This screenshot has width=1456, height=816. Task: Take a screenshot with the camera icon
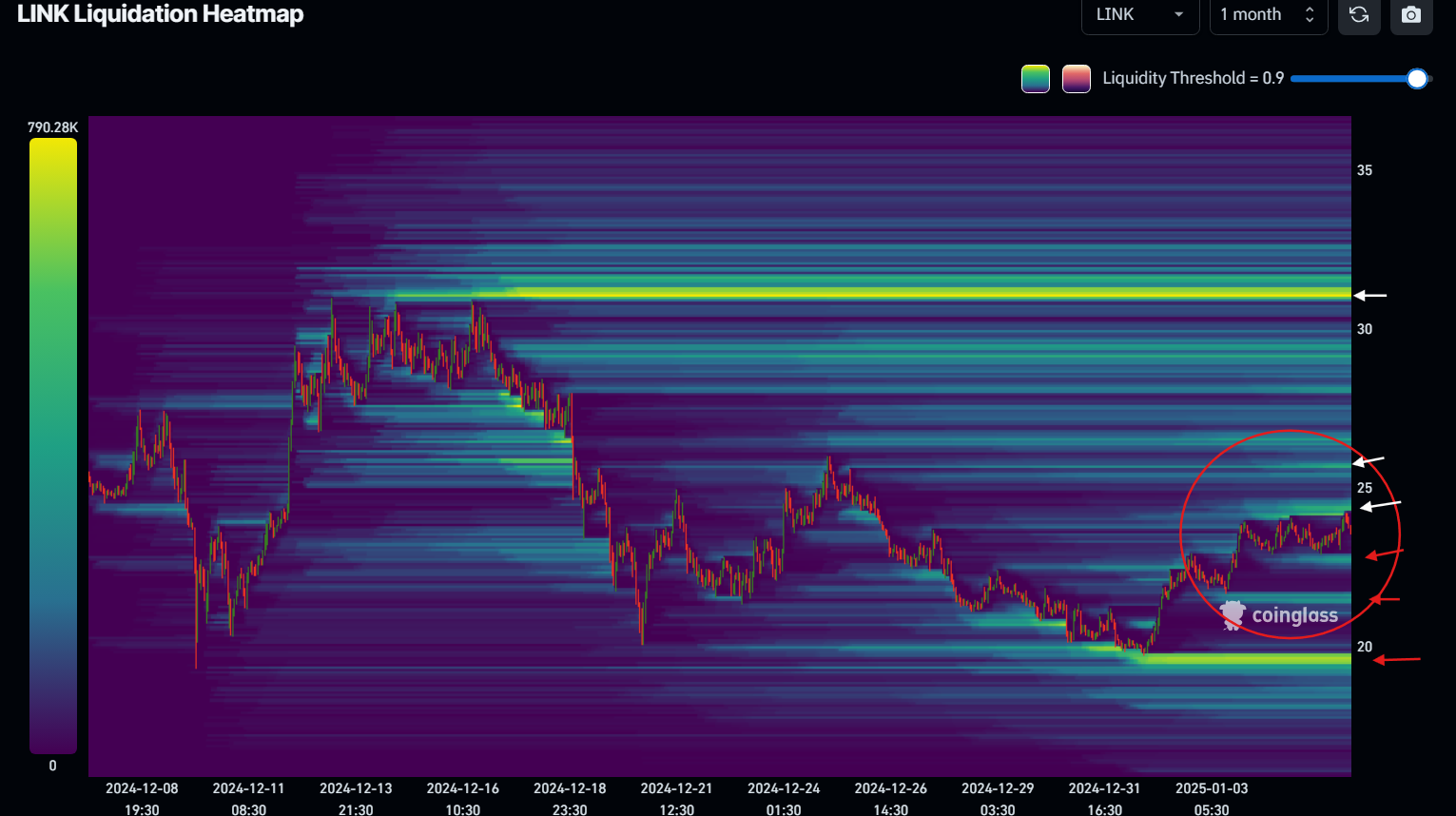click(1411, 15)
